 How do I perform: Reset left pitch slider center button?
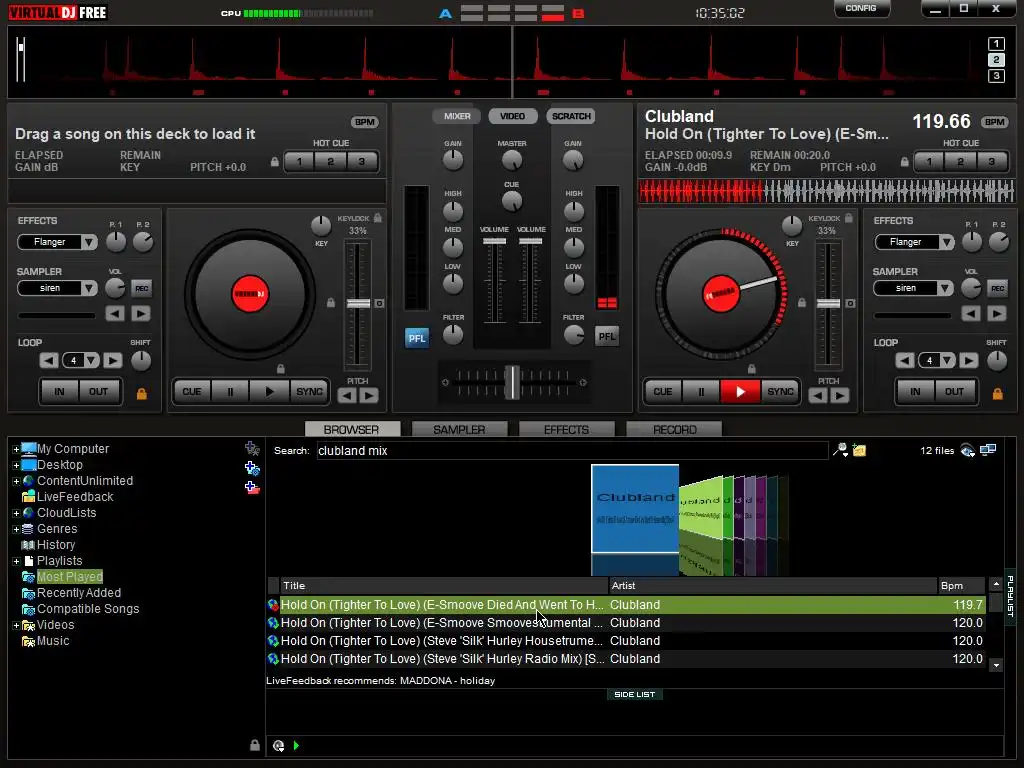pos(379,304)
